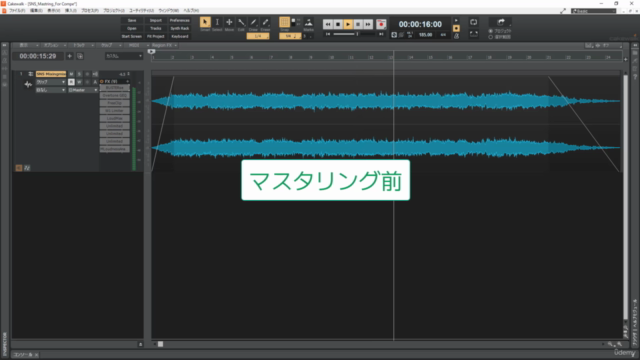Toggle the R automation read button
The width and height of the screenshot is (640, 360).
tap(71, 82)
